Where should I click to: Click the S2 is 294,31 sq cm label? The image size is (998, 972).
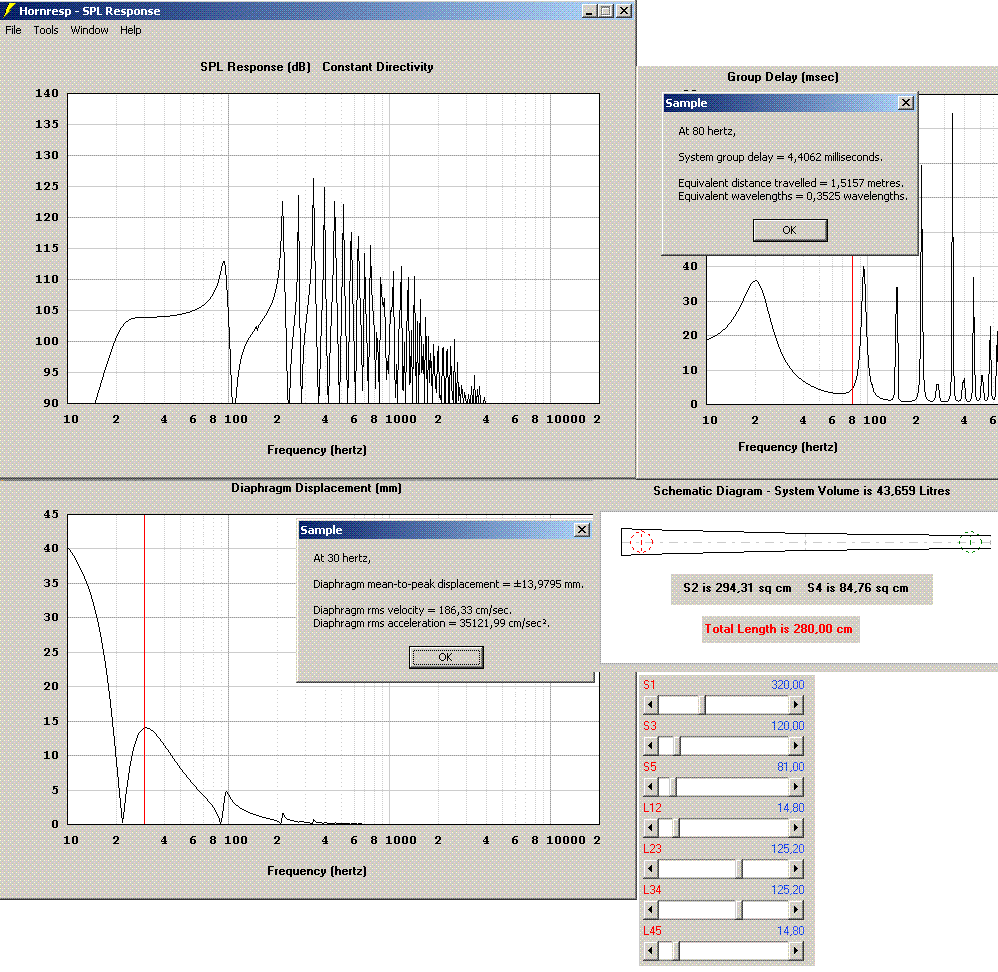pyautogui.click(x=737, y=588)
